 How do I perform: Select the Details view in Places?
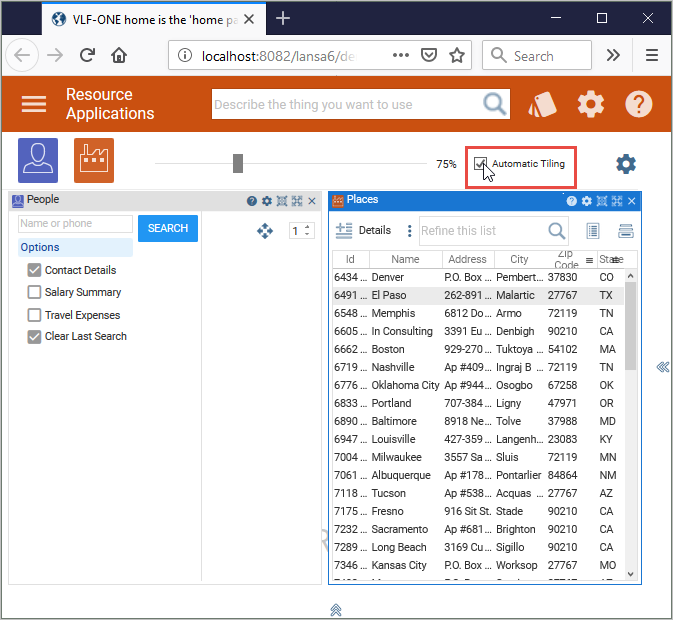coord(364,230)
